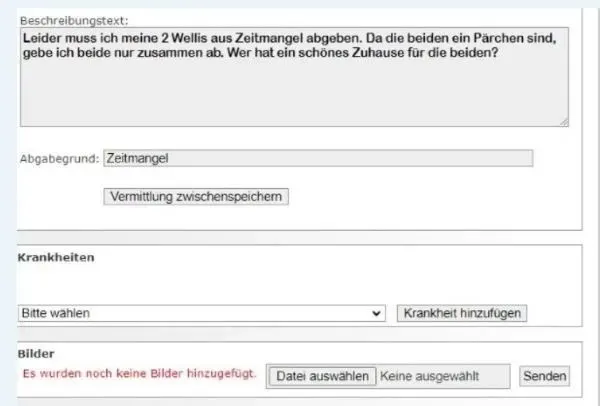Click the Beschreibungstext label

click(x=74, y=21)
